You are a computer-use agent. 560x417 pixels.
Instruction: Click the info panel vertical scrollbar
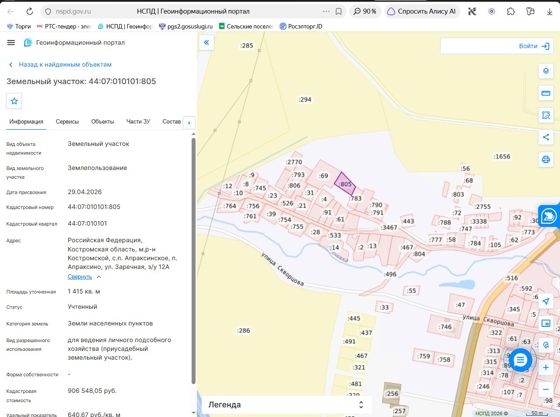(x=194, y=261)
